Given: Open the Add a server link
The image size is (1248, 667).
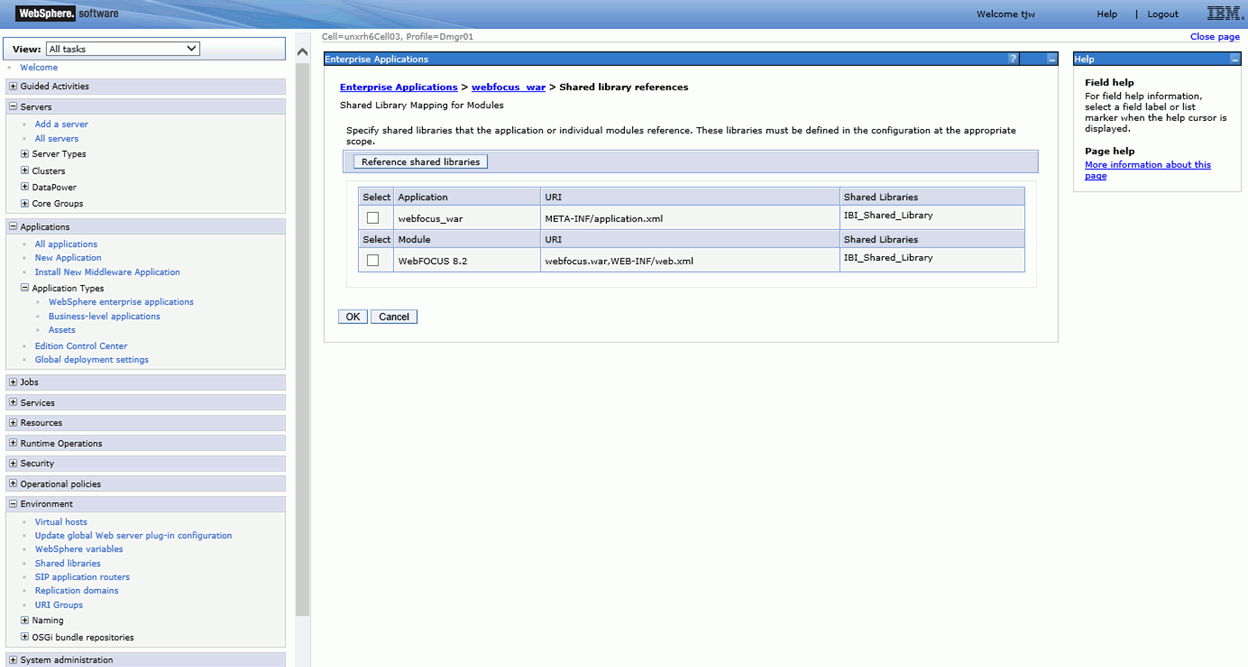Looking at the screenshot, I should tap(61, 124).
